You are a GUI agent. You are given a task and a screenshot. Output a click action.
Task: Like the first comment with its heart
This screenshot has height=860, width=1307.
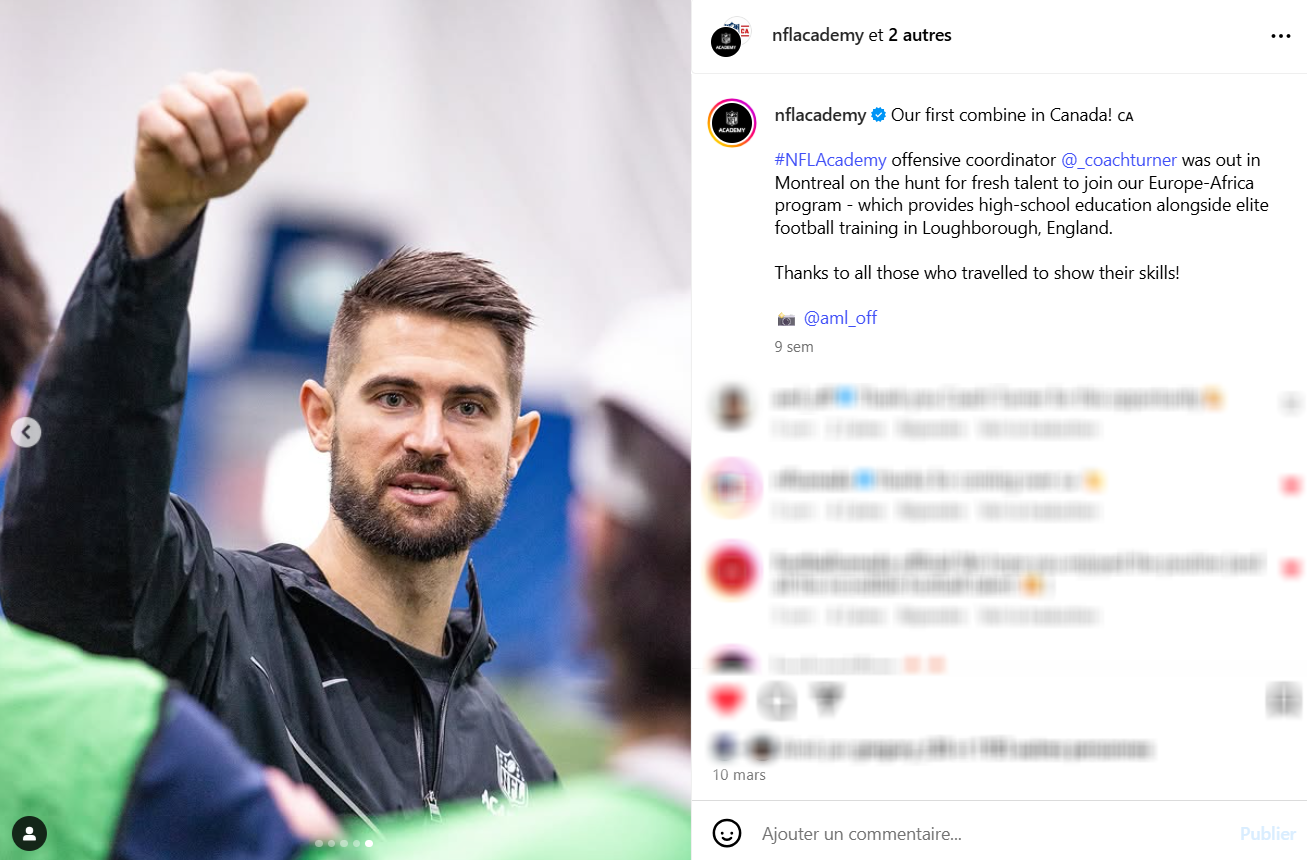point(1290,404)
